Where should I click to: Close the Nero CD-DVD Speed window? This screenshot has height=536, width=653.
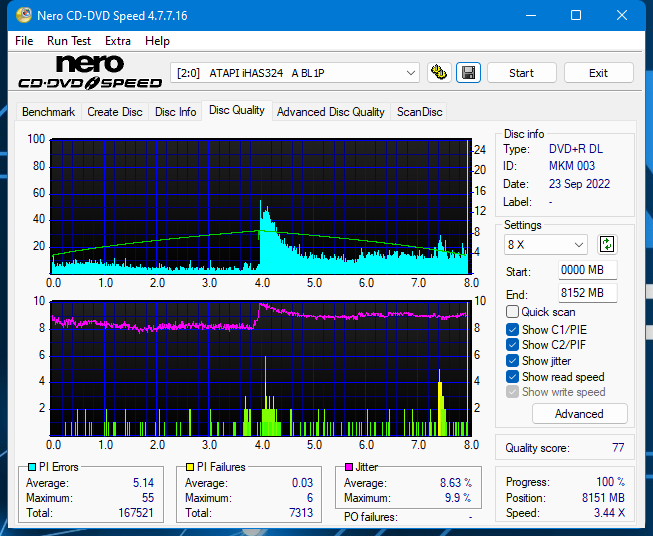point(622,15)
